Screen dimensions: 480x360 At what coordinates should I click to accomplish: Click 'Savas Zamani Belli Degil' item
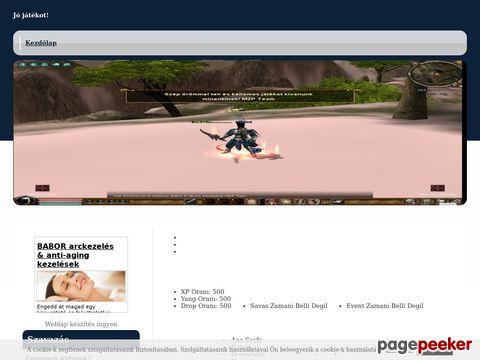[x=289, y=306]
